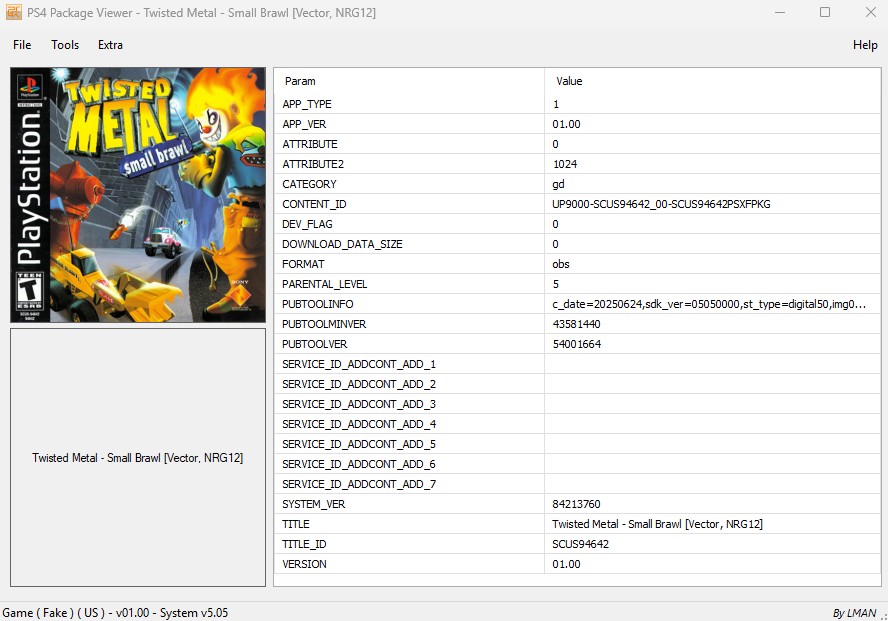Select the CATEGORY parameter name
This screenshot has height=621, width=888.
tap(309, 184)
